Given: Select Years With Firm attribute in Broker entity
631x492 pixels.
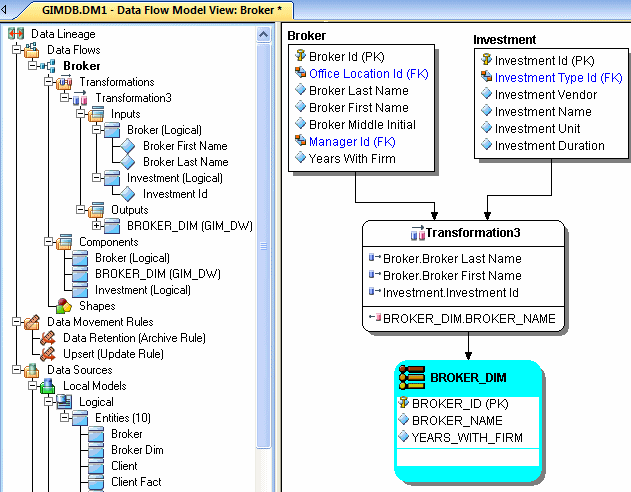Looking at the screenshot, I should pos(352,159).
